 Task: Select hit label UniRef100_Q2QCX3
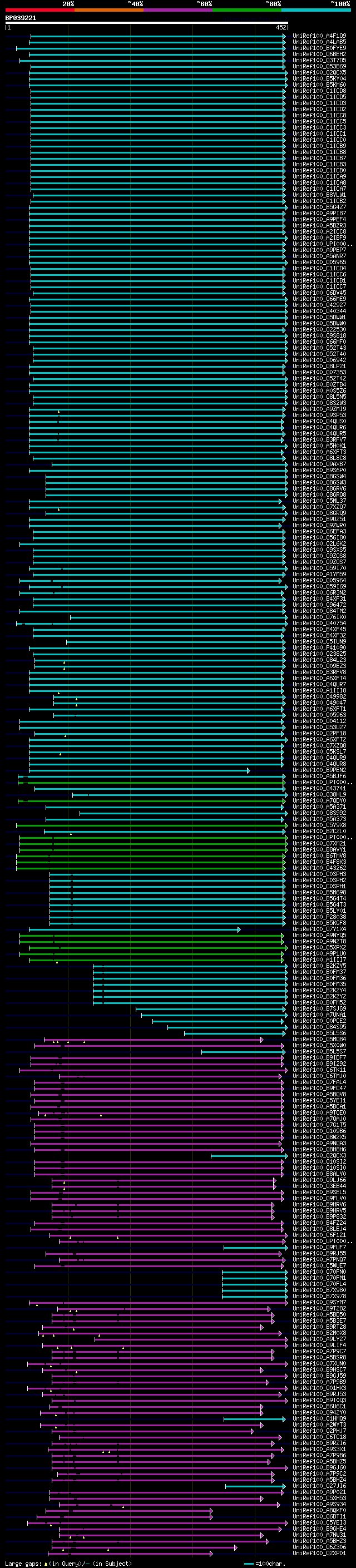point(319,1155)
